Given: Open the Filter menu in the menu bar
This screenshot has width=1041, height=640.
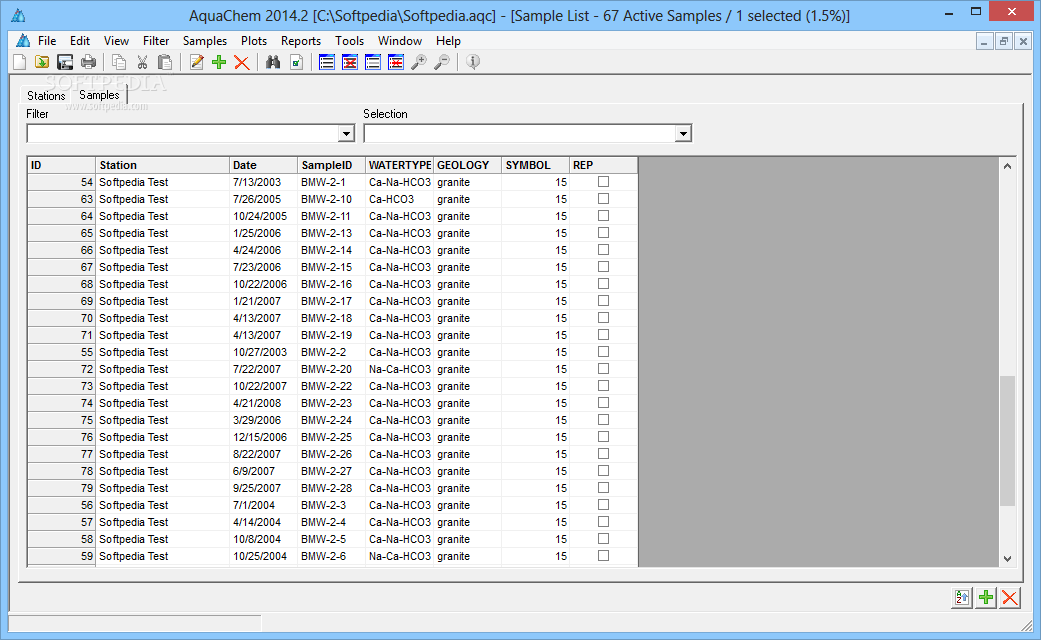Looking at the screenshot, I should [156, 40].
